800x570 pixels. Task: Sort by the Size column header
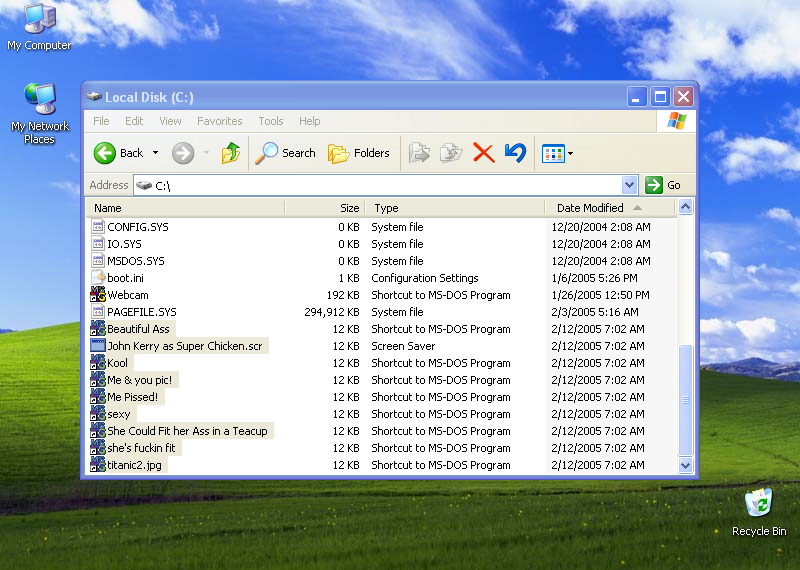(324, 208)
